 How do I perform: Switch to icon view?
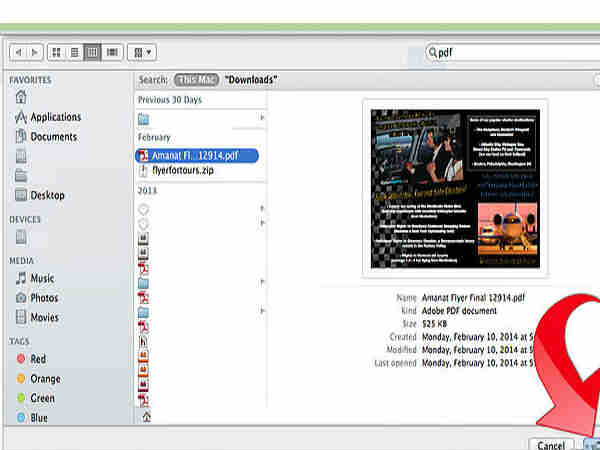pos(56,51)
